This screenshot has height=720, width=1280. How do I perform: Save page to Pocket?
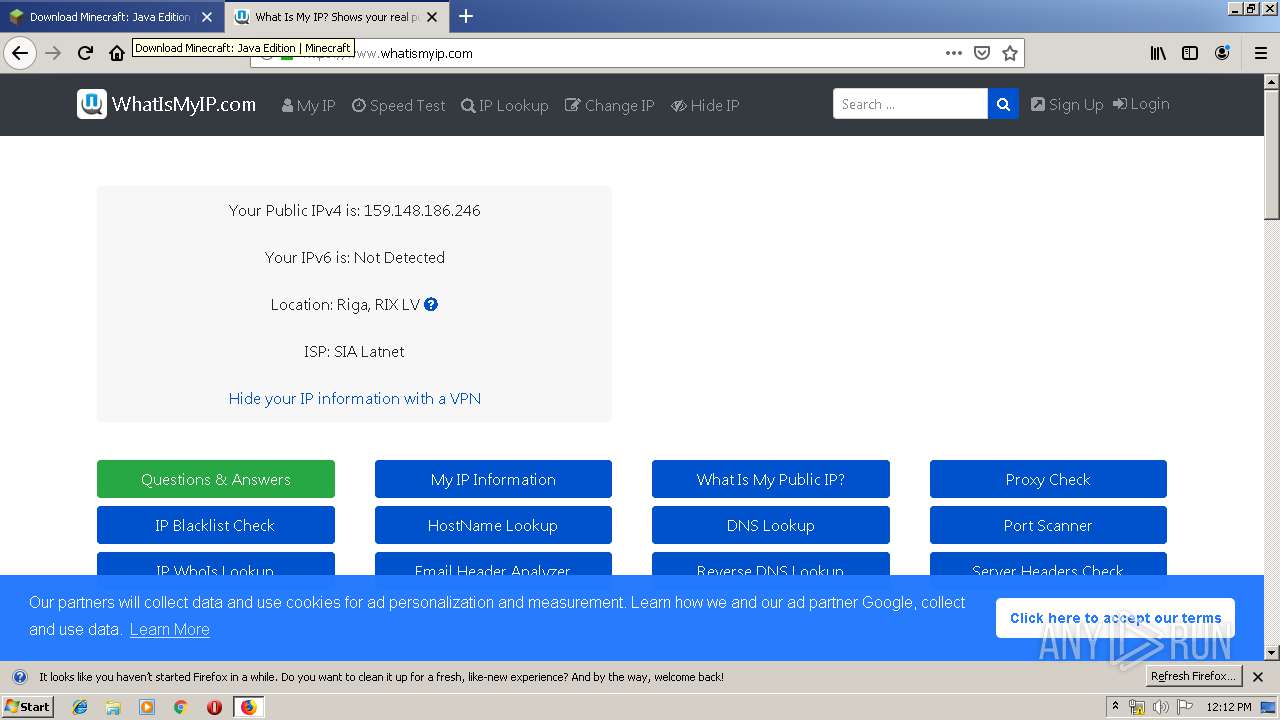click(x=982, y=53)
